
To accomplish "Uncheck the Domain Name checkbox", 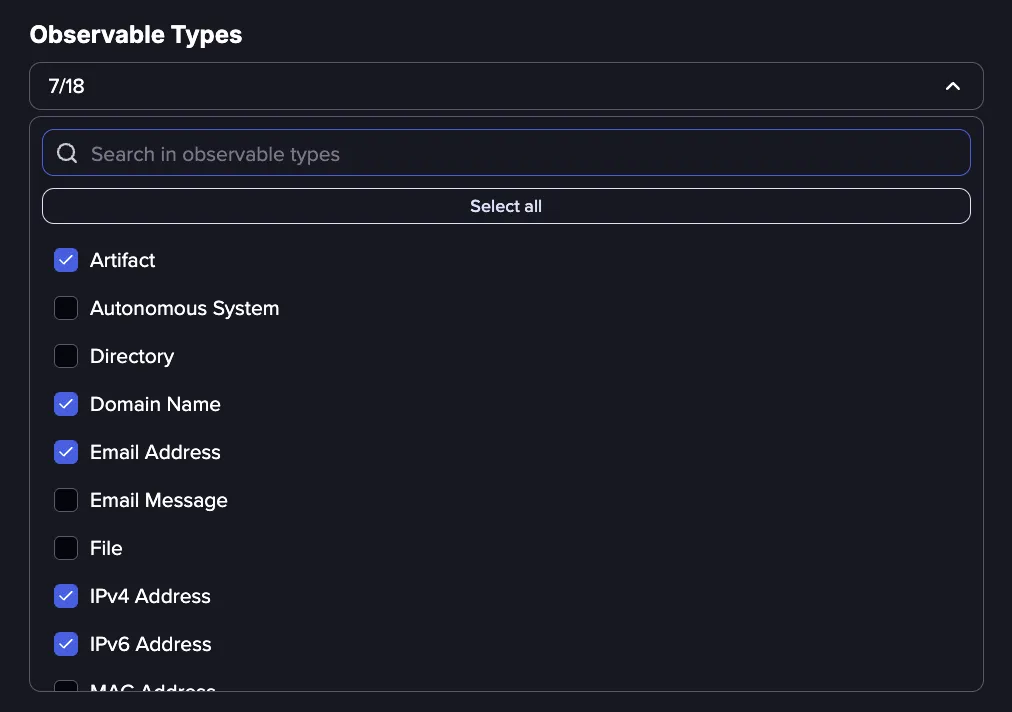I will click(66, 404).
